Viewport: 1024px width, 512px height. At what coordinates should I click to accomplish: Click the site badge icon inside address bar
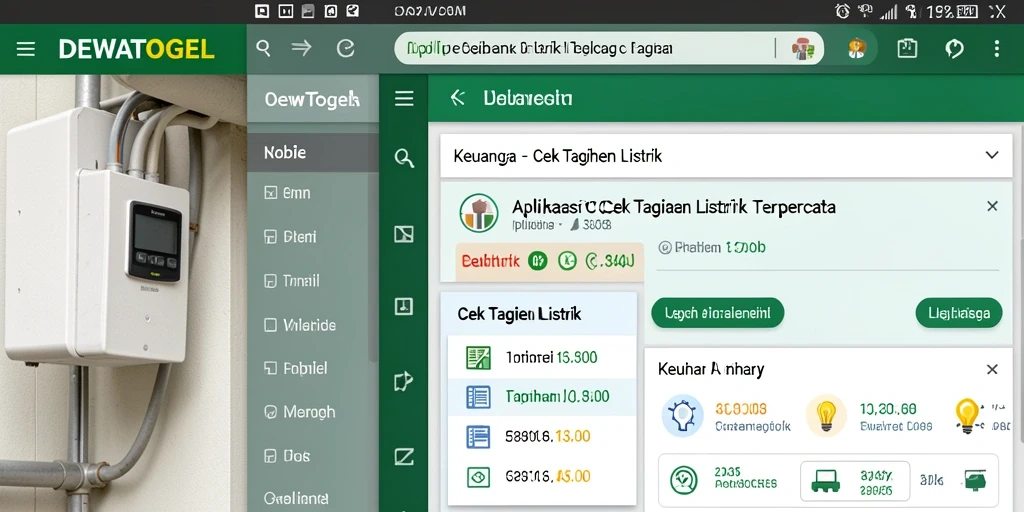pyautogui.click(x=802, y=48)
